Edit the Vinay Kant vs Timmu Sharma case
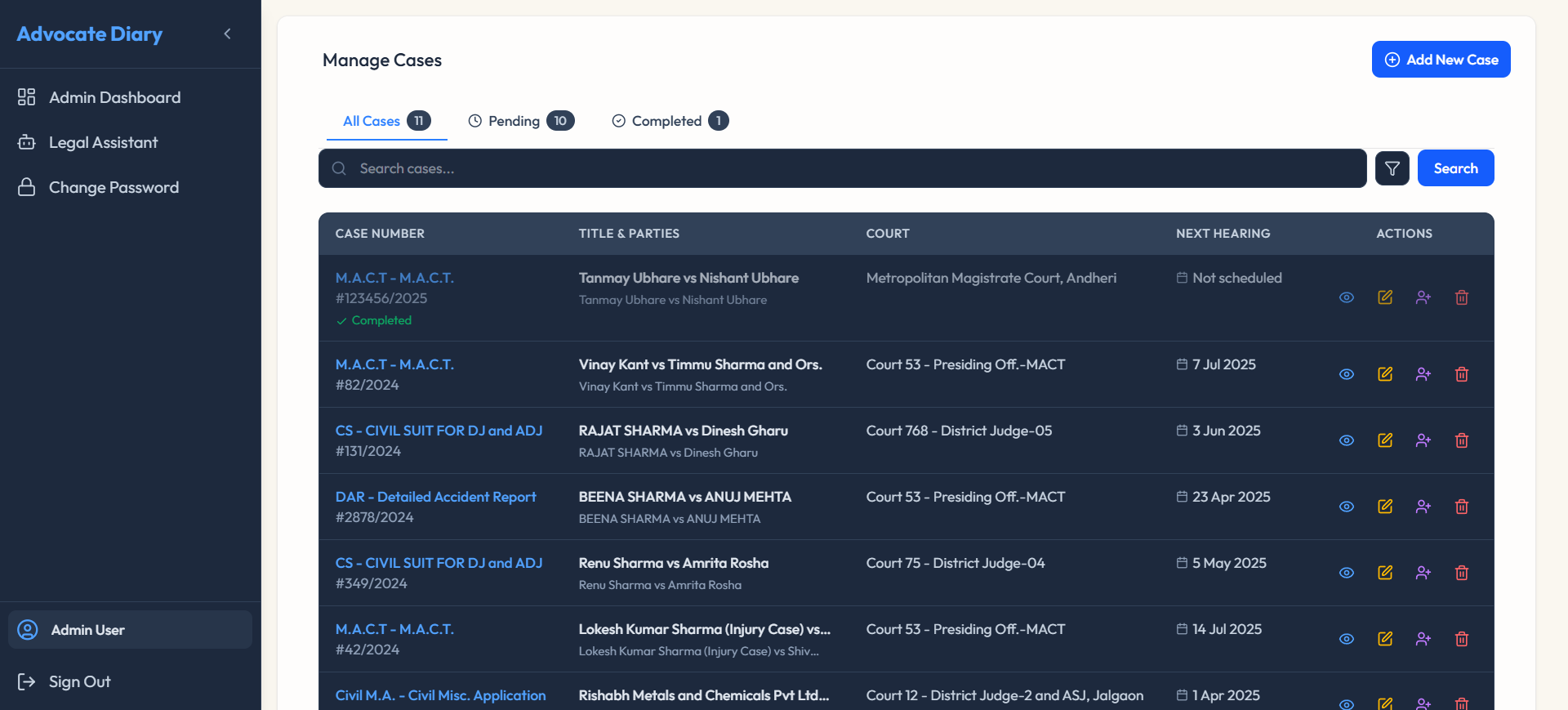This screenshot has height=710, width=1568. 1385,374
